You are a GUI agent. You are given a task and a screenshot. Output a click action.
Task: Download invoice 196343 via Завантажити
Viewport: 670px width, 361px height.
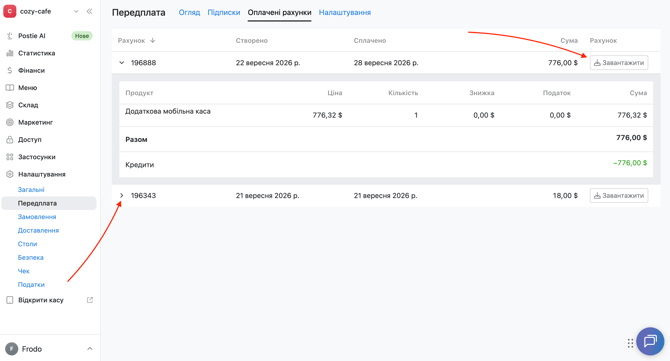(x=619, y=196)
